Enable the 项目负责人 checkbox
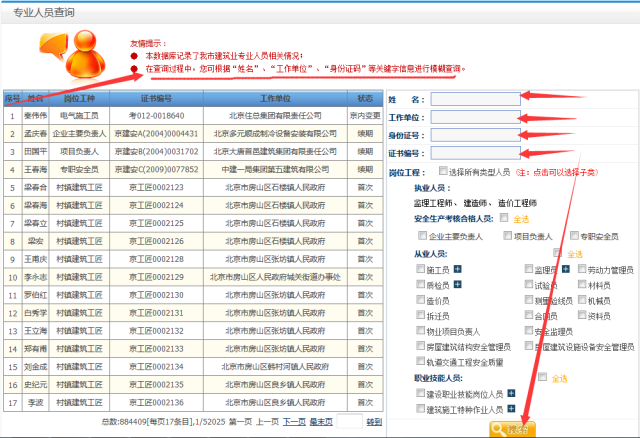This screenshot has height=438, width=640. 506,236
